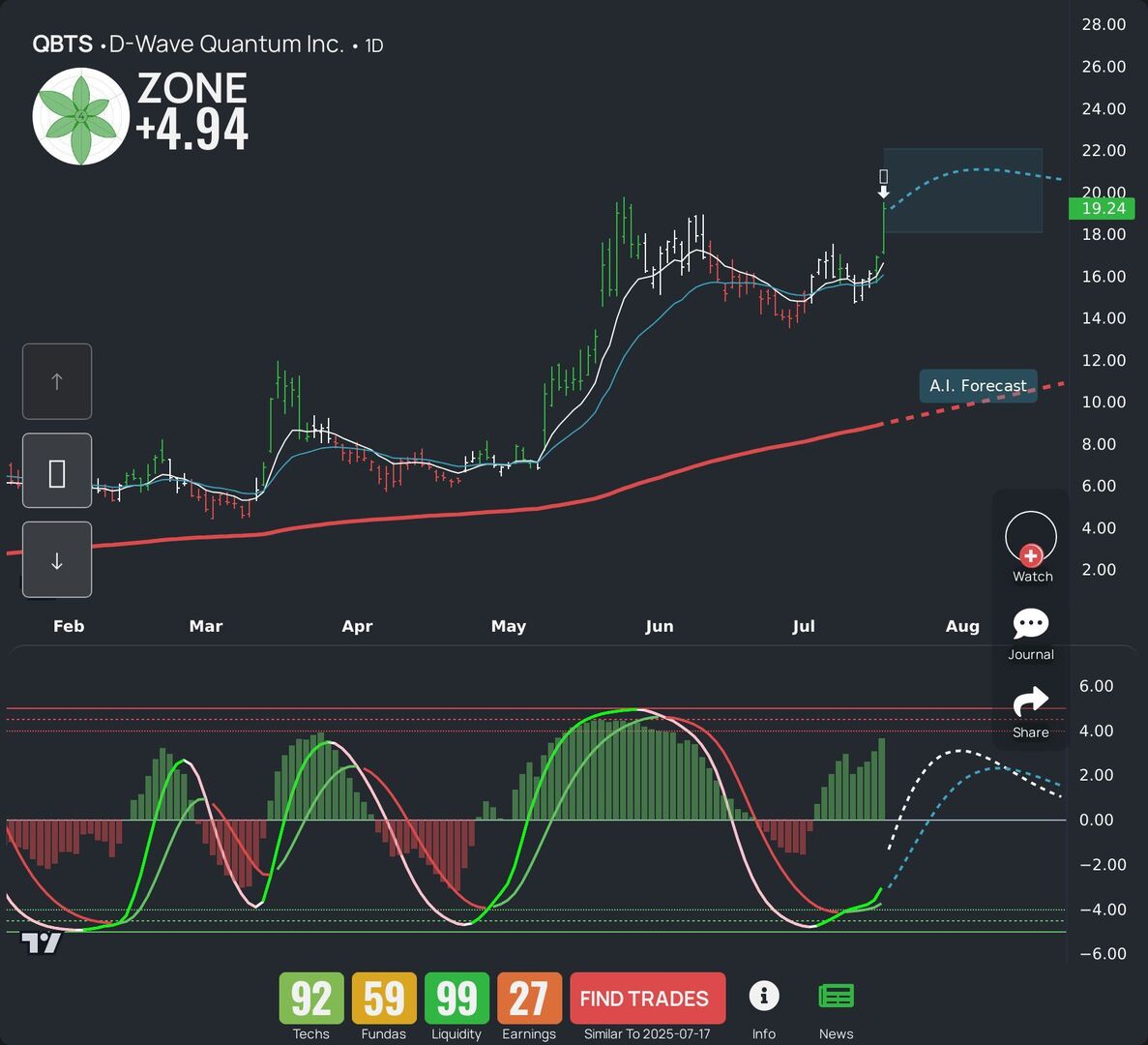The width and height of the screenshot is (1148, 1045).
Task: Click the TradingView logo mark
Action: click(x=41, y=943)
